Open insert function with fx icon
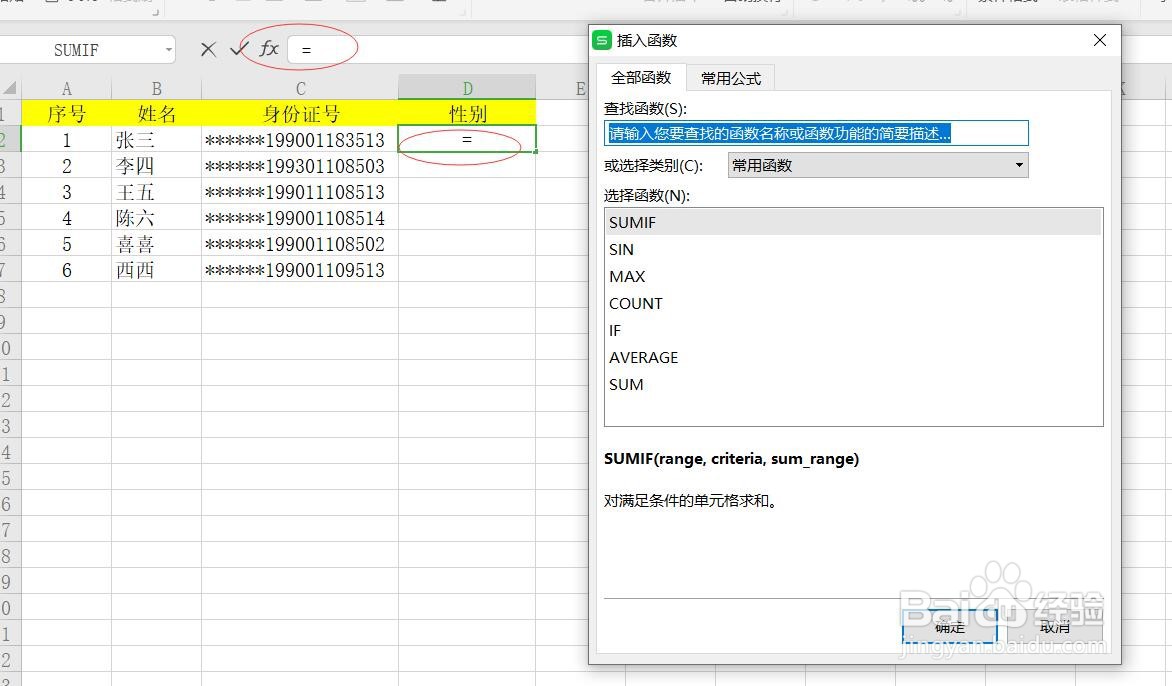Screen dimensions: 1172x686 (268, 49)
